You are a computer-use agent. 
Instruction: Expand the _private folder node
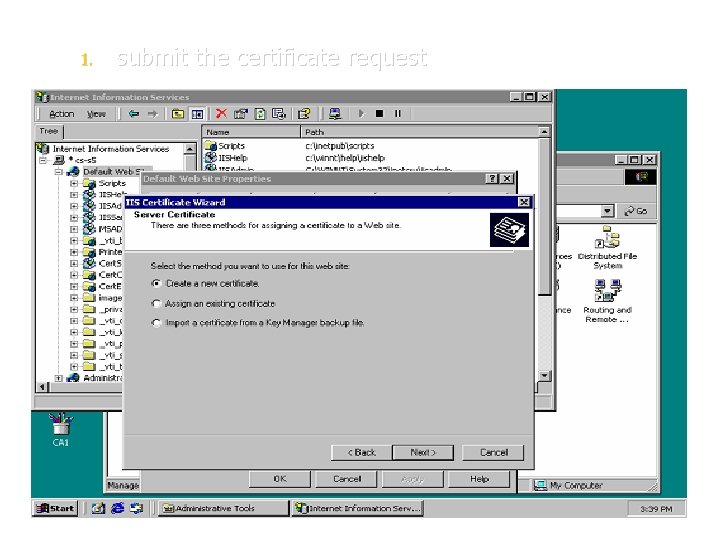pyautogui.click(x=73, y=309)
